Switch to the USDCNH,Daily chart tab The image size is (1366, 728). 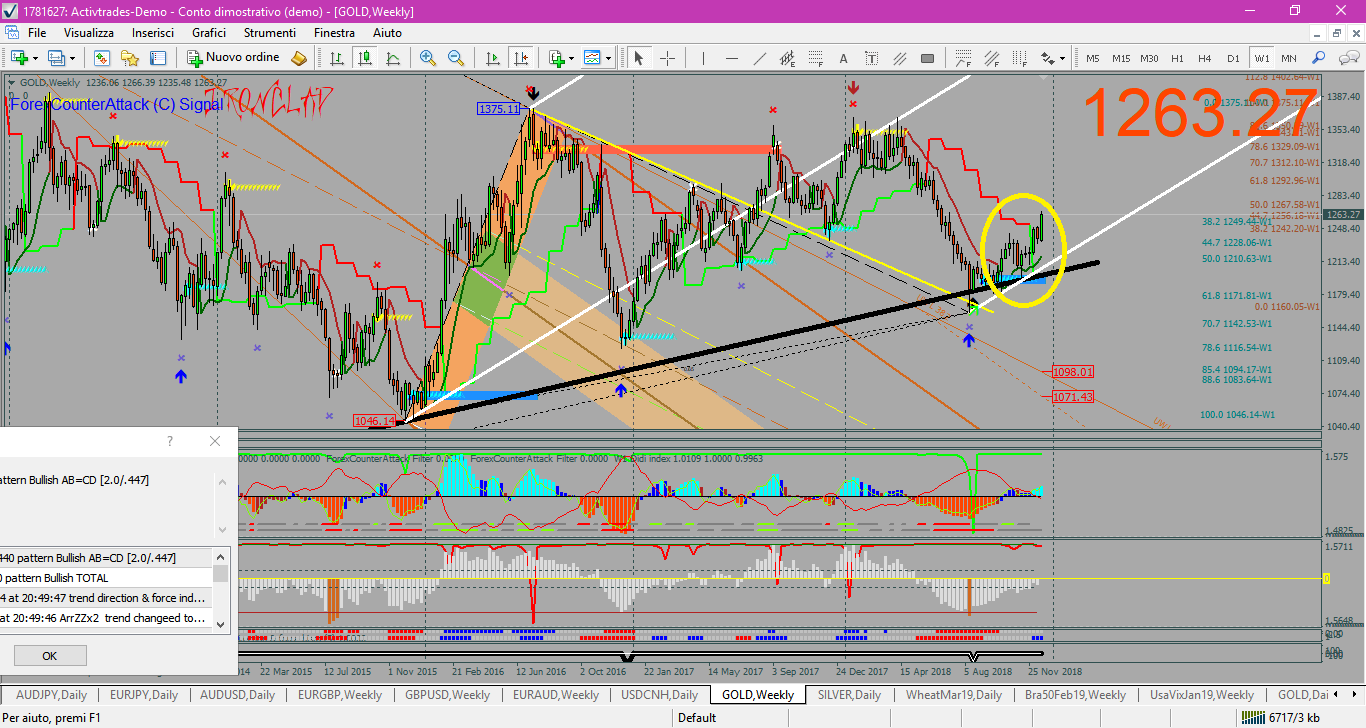tap(659, 694)
